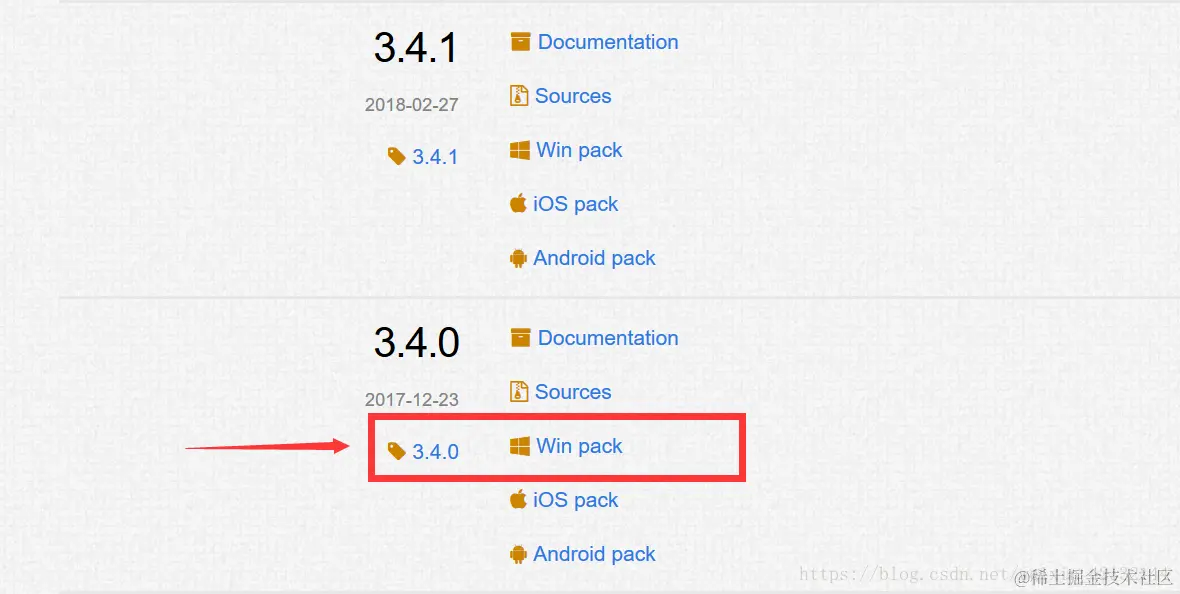Click the tag icon next to 3.4.0
Viewport: 1180px width, 594px height.
pyautogui.click(x=397, y=452)
